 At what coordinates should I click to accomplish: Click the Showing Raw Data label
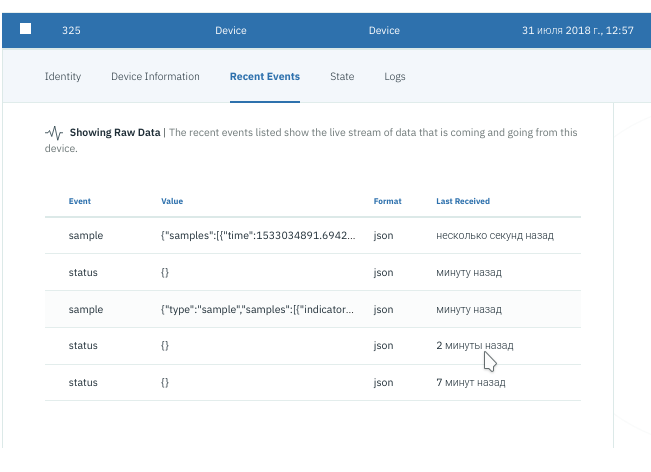click(x=115, y=132)
